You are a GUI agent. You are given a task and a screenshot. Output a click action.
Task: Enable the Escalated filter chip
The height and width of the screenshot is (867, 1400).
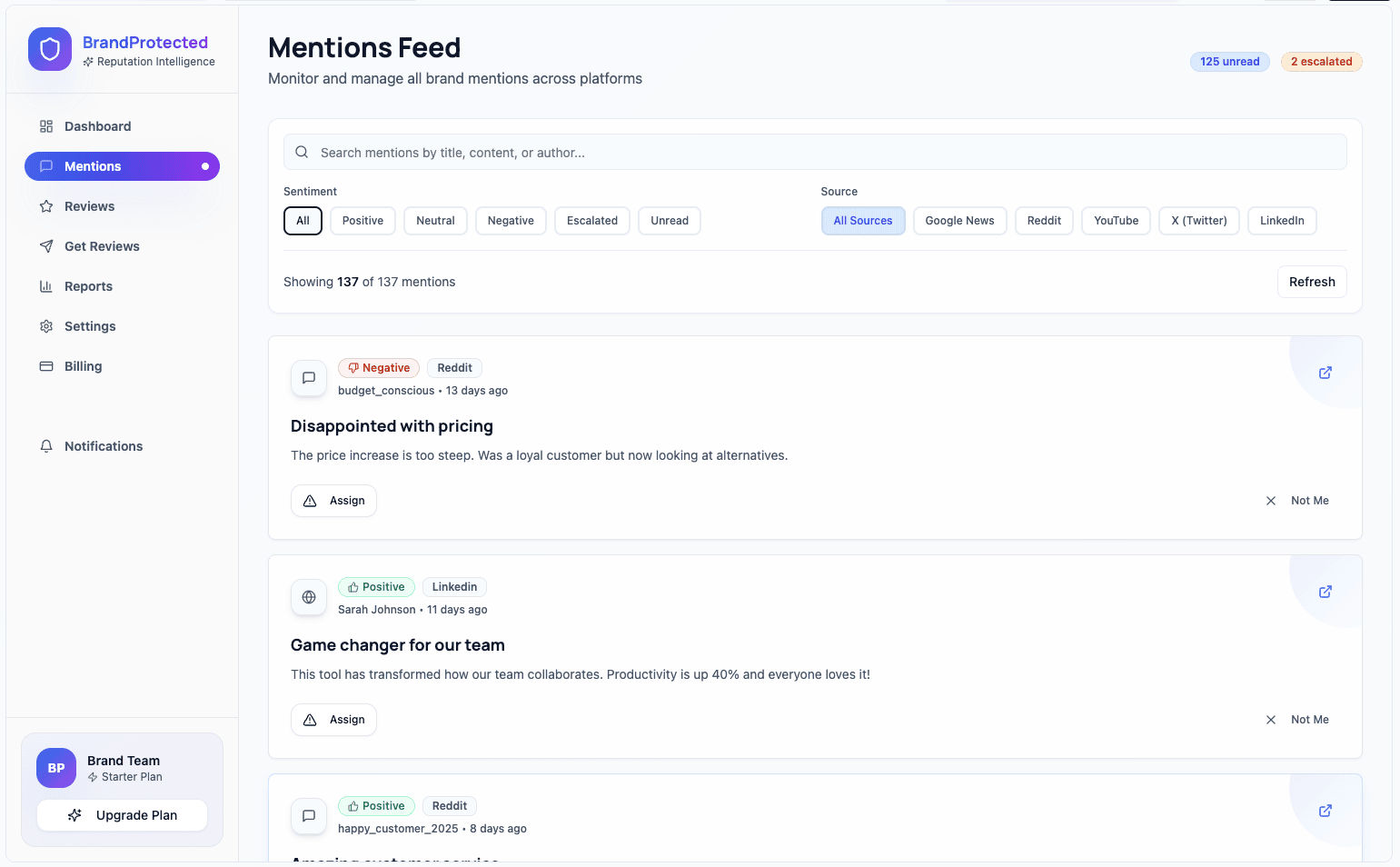(x=591, y=221)
